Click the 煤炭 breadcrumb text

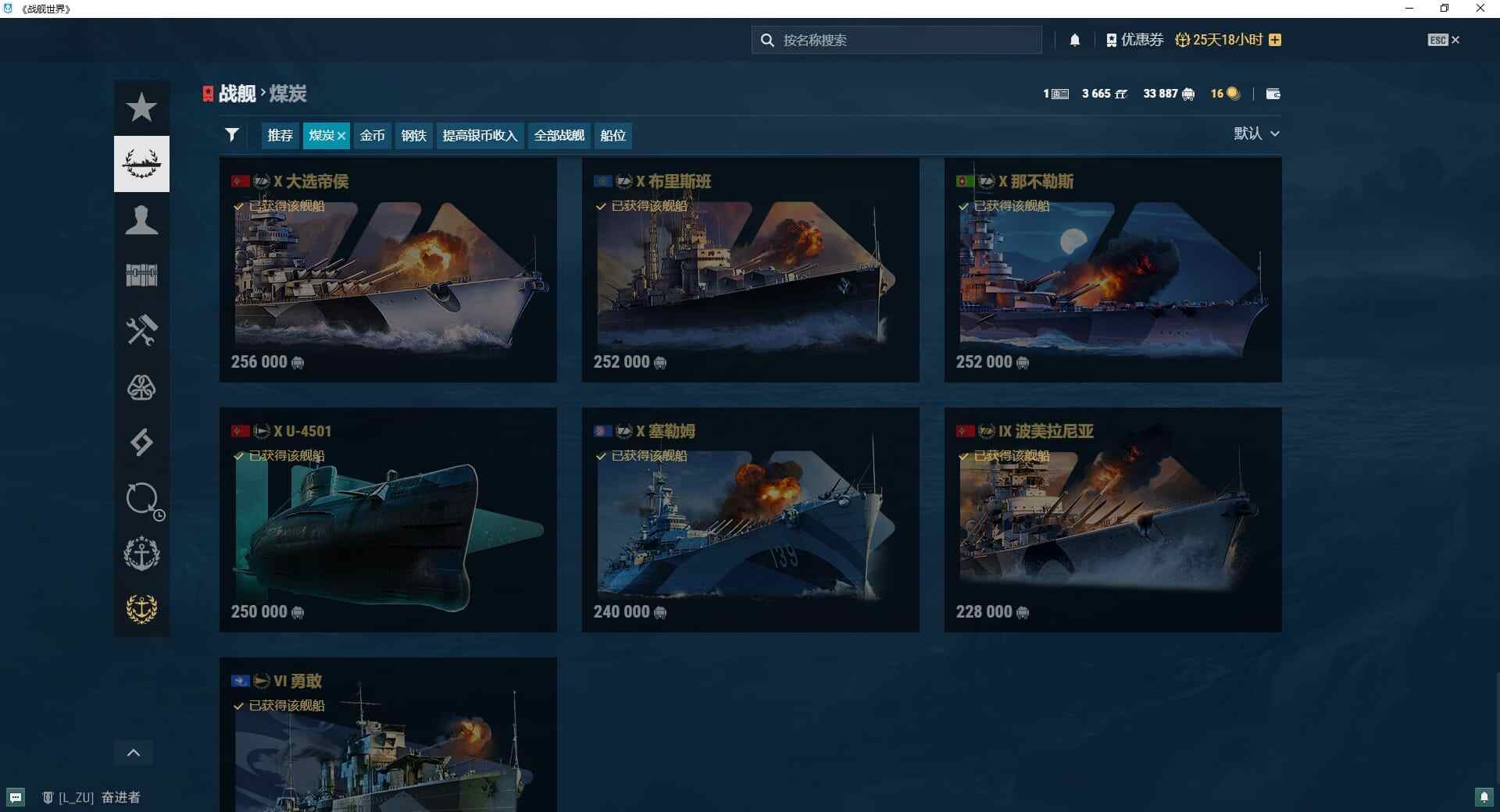pyautogui.click(x=288, y=94)
